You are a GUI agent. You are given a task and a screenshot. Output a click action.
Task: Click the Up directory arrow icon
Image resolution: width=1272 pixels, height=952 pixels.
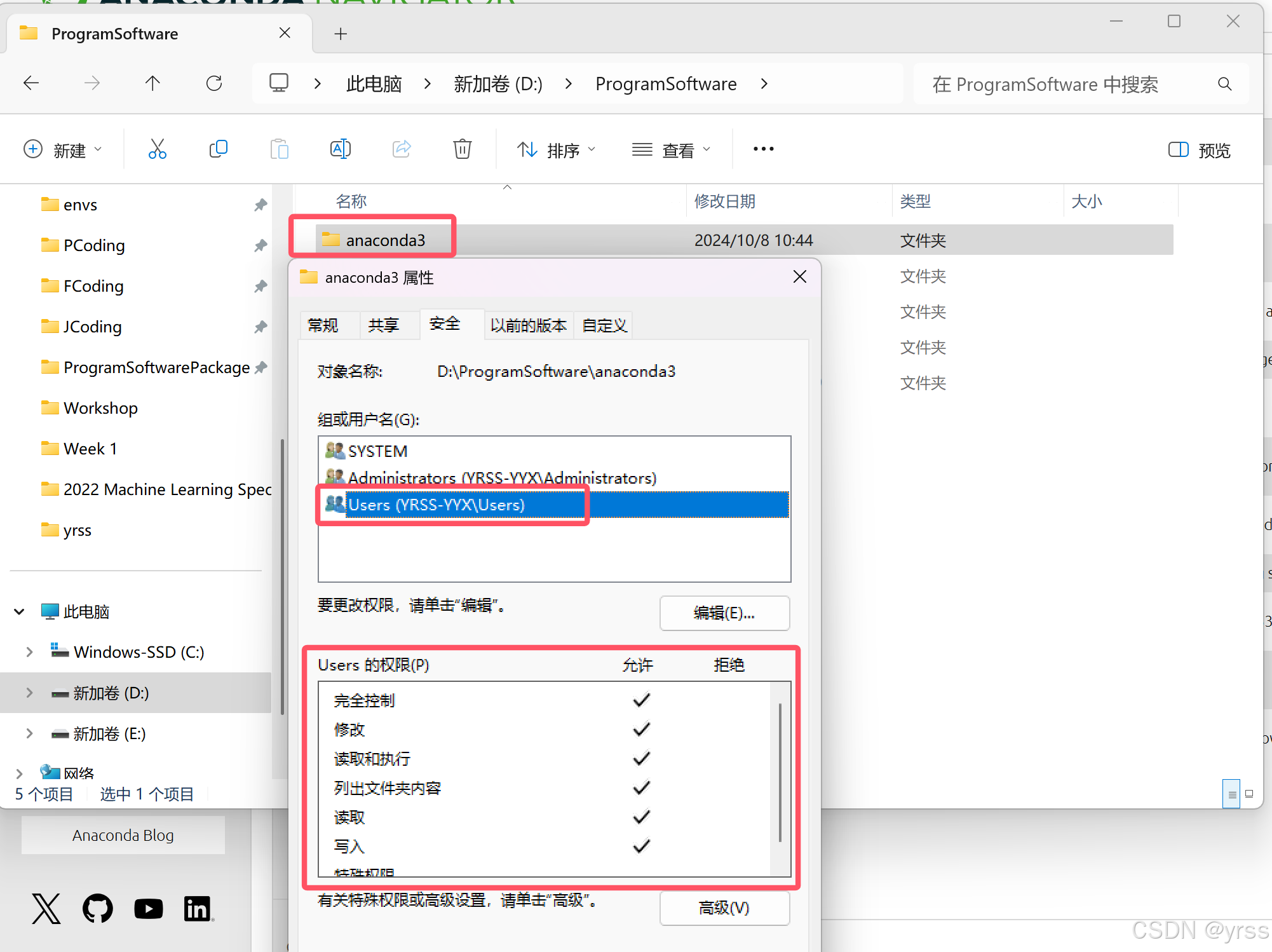coord(152,83)
